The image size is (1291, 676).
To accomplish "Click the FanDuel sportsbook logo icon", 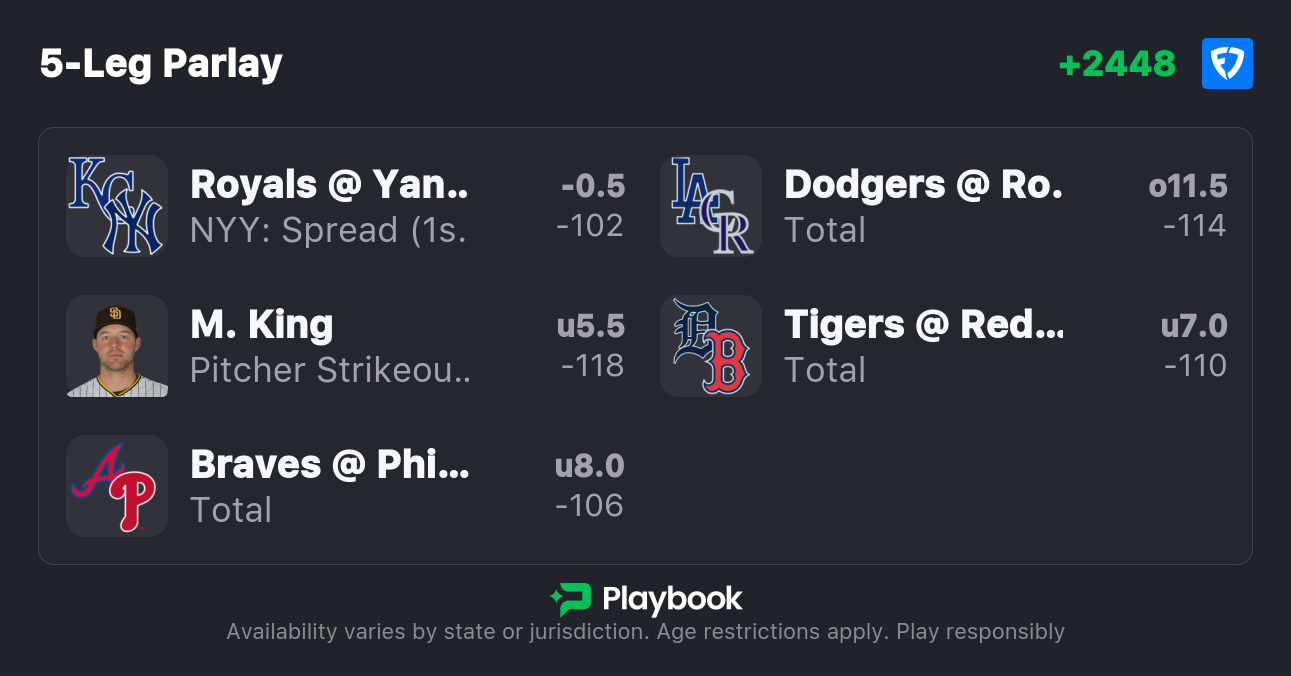I will [x=1227, y=64].
